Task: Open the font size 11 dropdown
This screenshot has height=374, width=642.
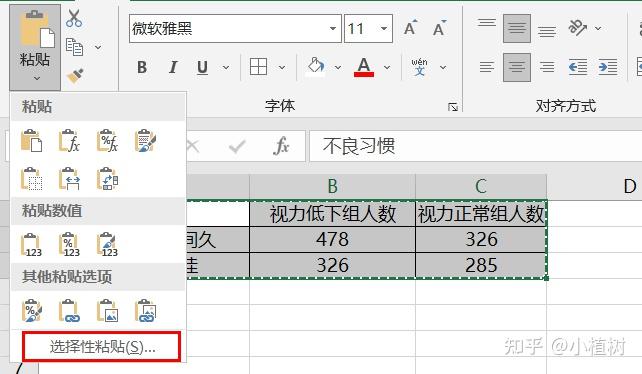Action: click(x=384, y=28)
